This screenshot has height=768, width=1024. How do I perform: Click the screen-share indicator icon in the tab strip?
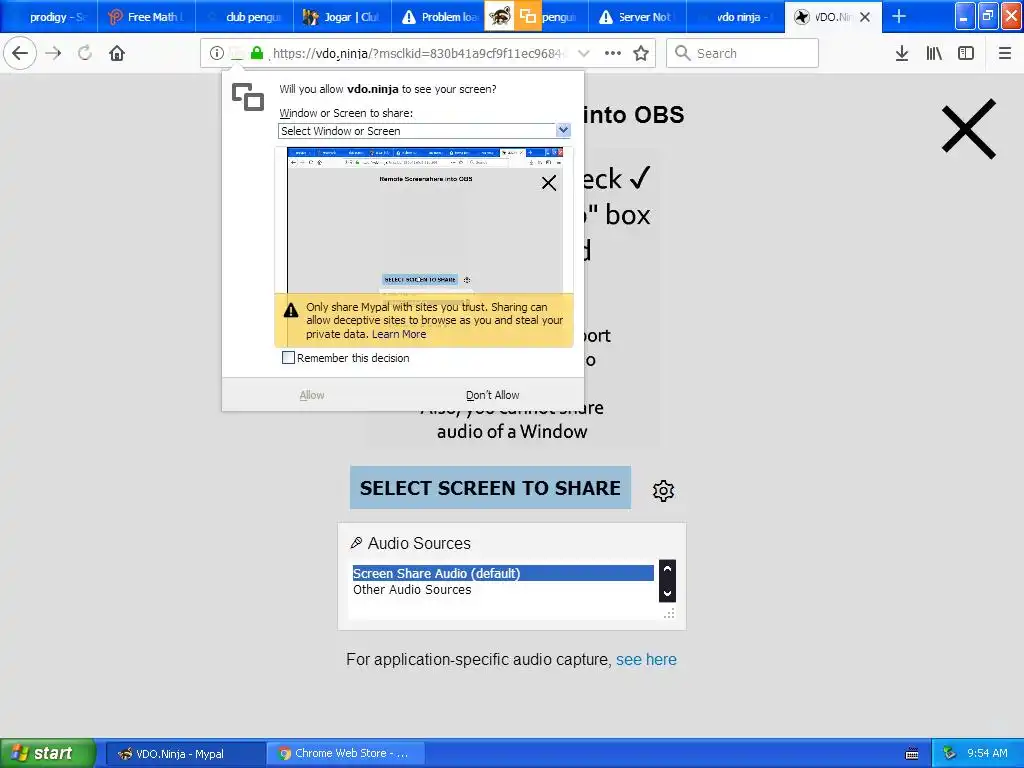[528, 16]
